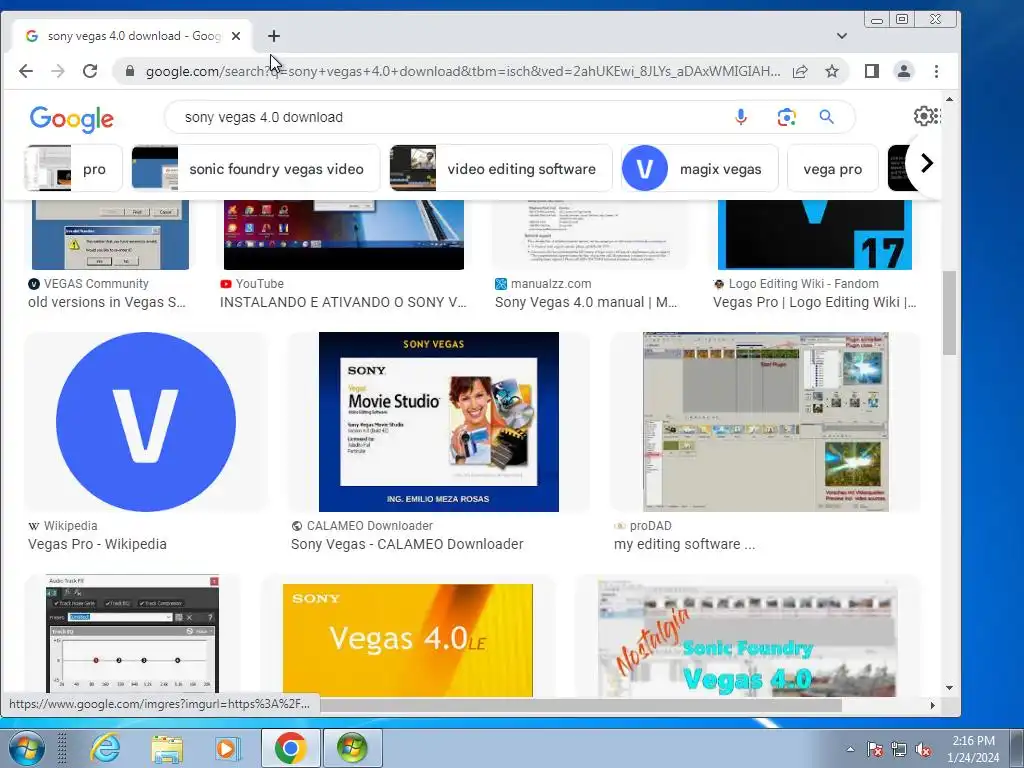Click the Chrome taskbar button

coord(291,748)
